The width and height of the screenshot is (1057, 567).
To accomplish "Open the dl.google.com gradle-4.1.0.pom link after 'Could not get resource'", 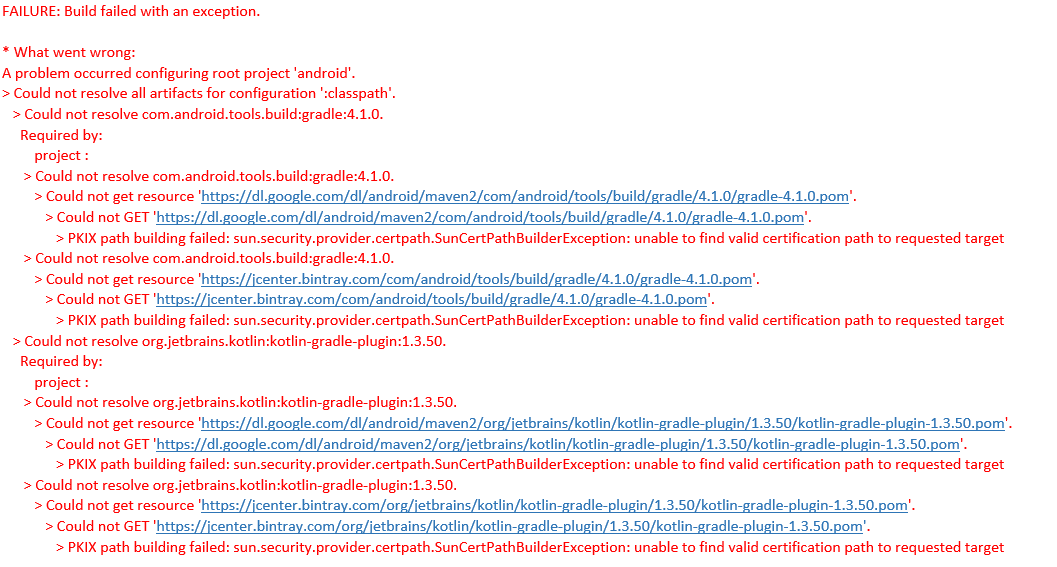I will (x=525, y=196).
